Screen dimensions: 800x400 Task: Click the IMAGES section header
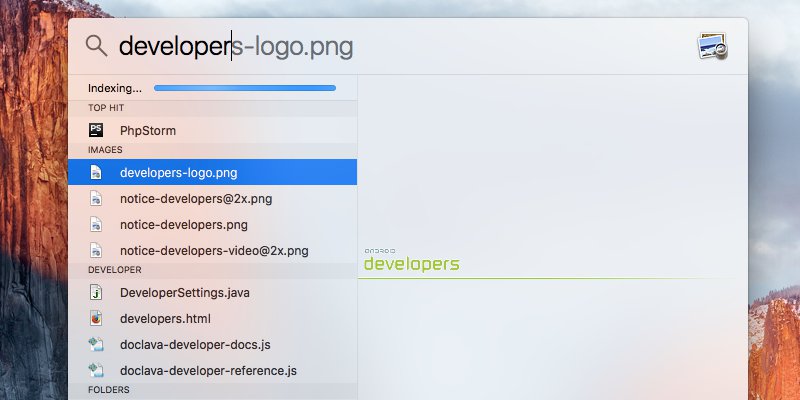point(105,150)
